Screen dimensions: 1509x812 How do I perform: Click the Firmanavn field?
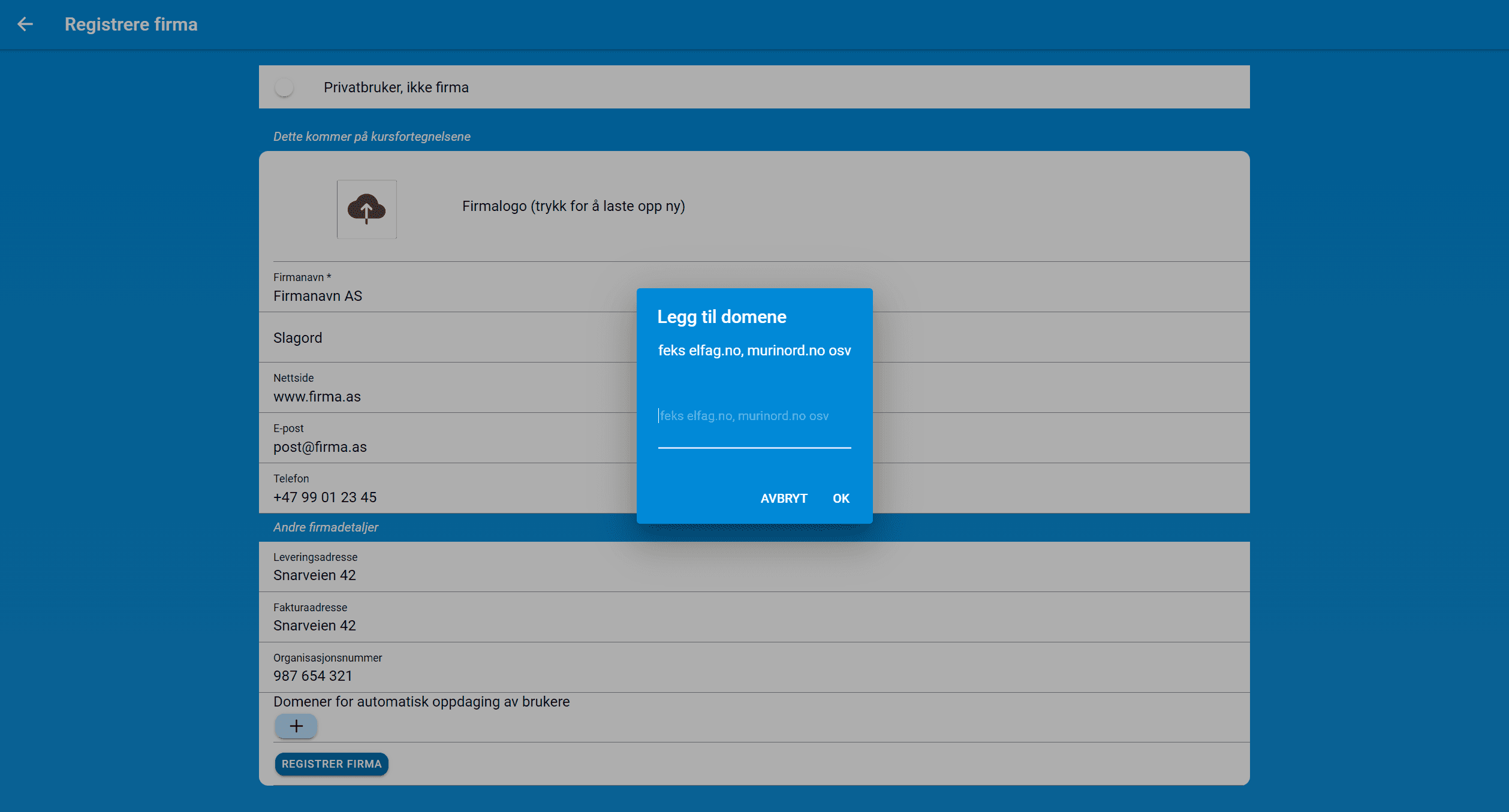[444, 296]
